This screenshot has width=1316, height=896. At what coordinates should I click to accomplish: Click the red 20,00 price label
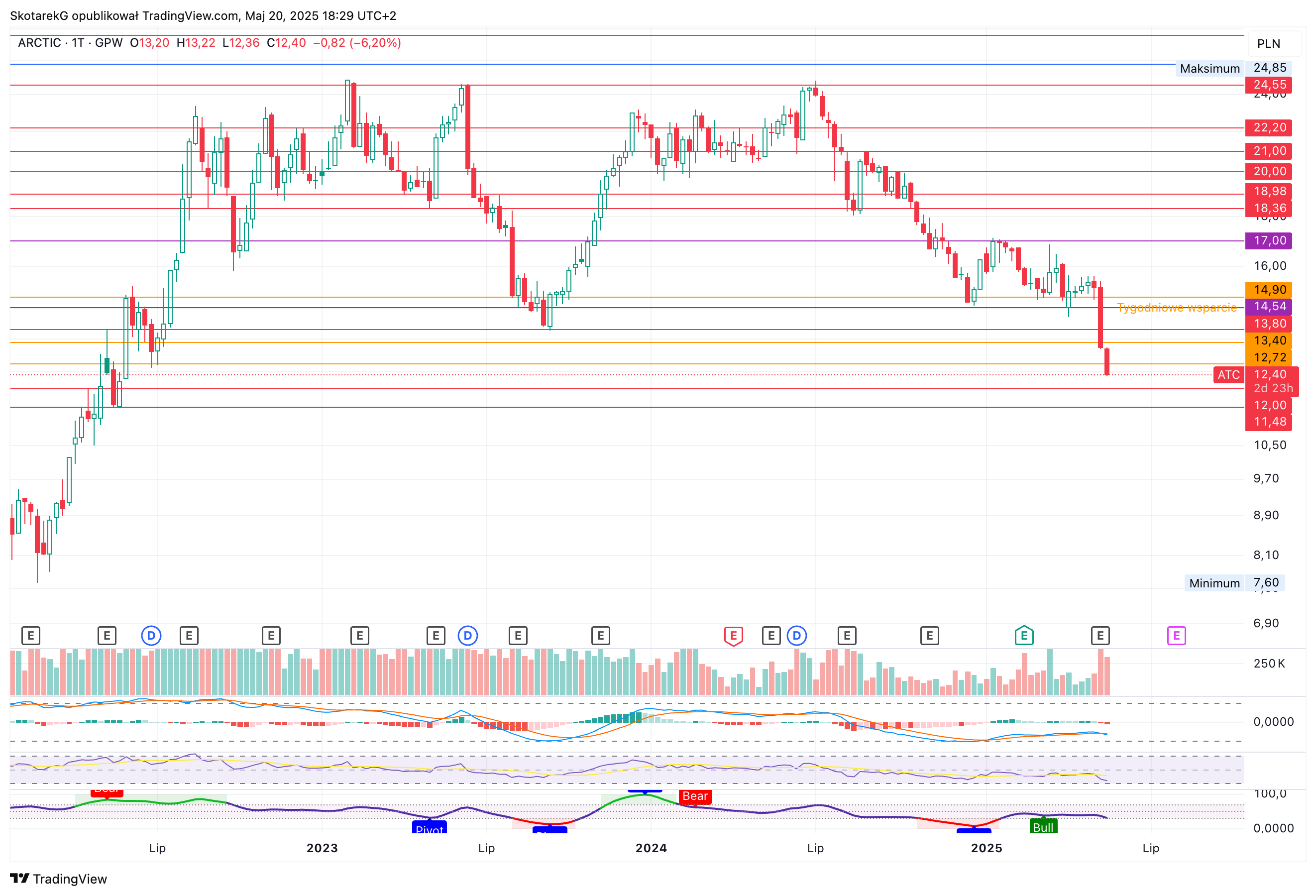coord(1268,171)
